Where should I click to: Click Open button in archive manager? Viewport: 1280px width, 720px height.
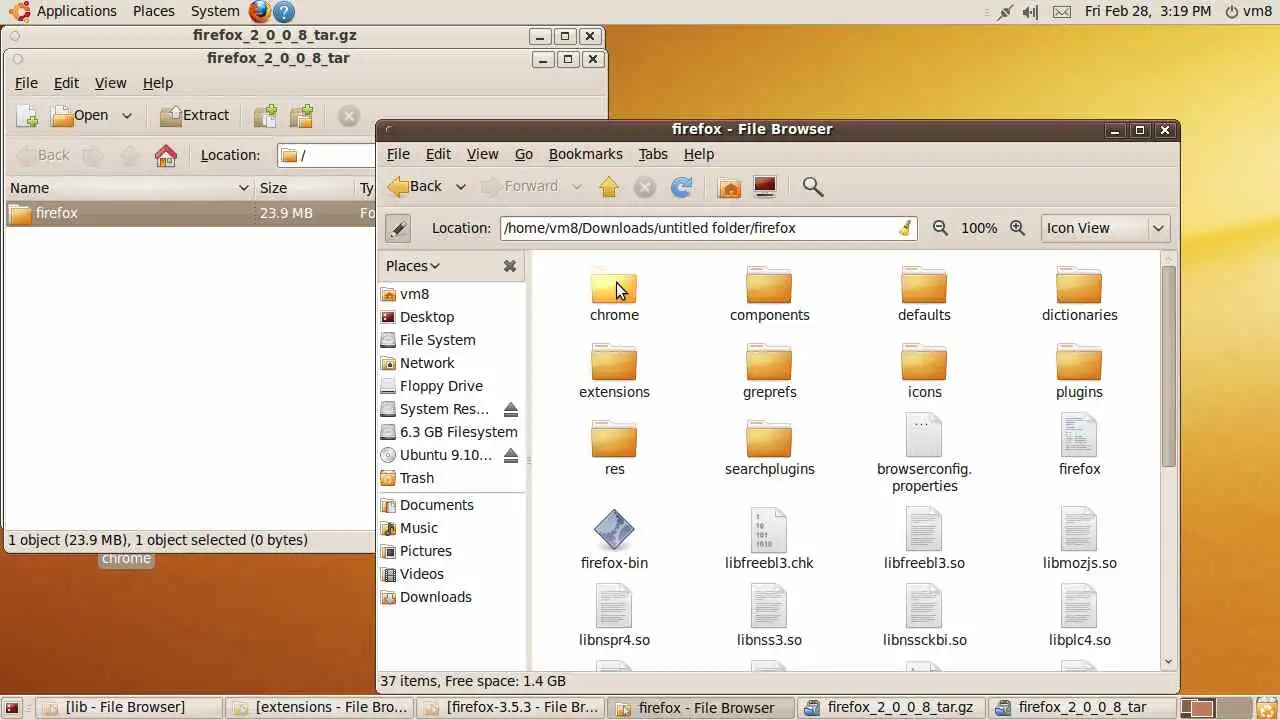(x=80, y=116)
